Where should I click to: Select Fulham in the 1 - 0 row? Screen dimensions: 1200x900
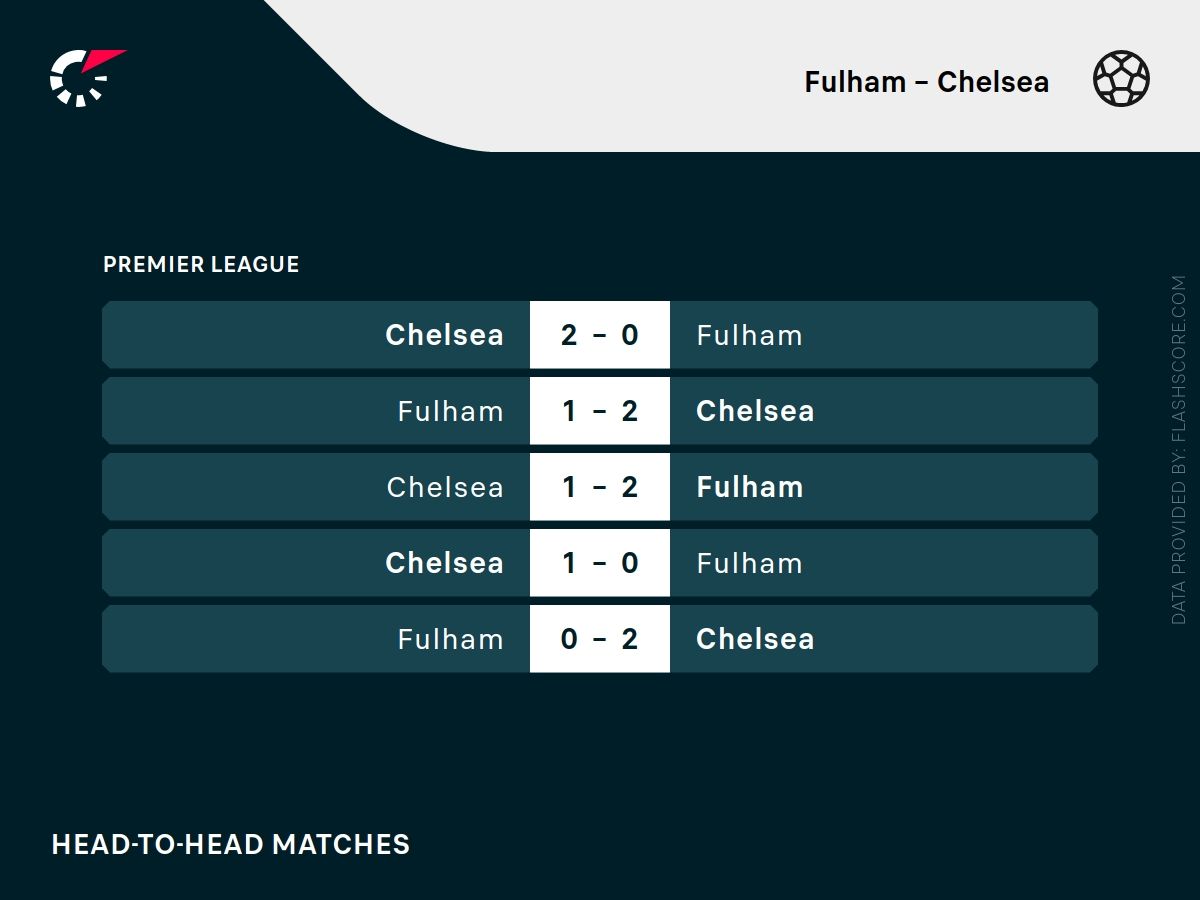point(749,563)
